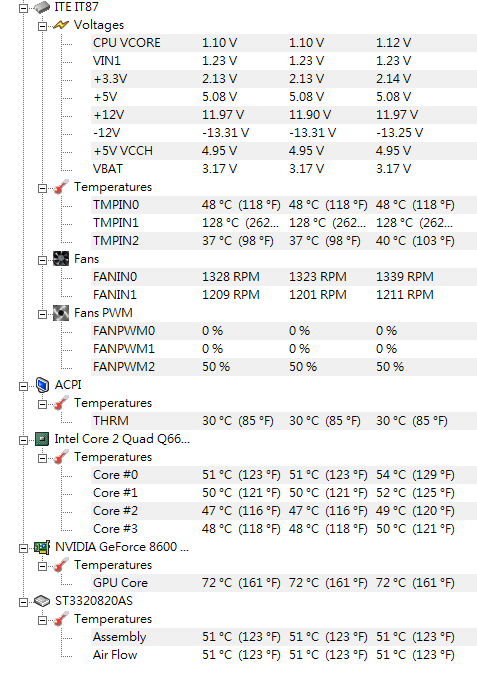
Task: Select the FANIN0 fan speed row
Action: tap(284, 277)
